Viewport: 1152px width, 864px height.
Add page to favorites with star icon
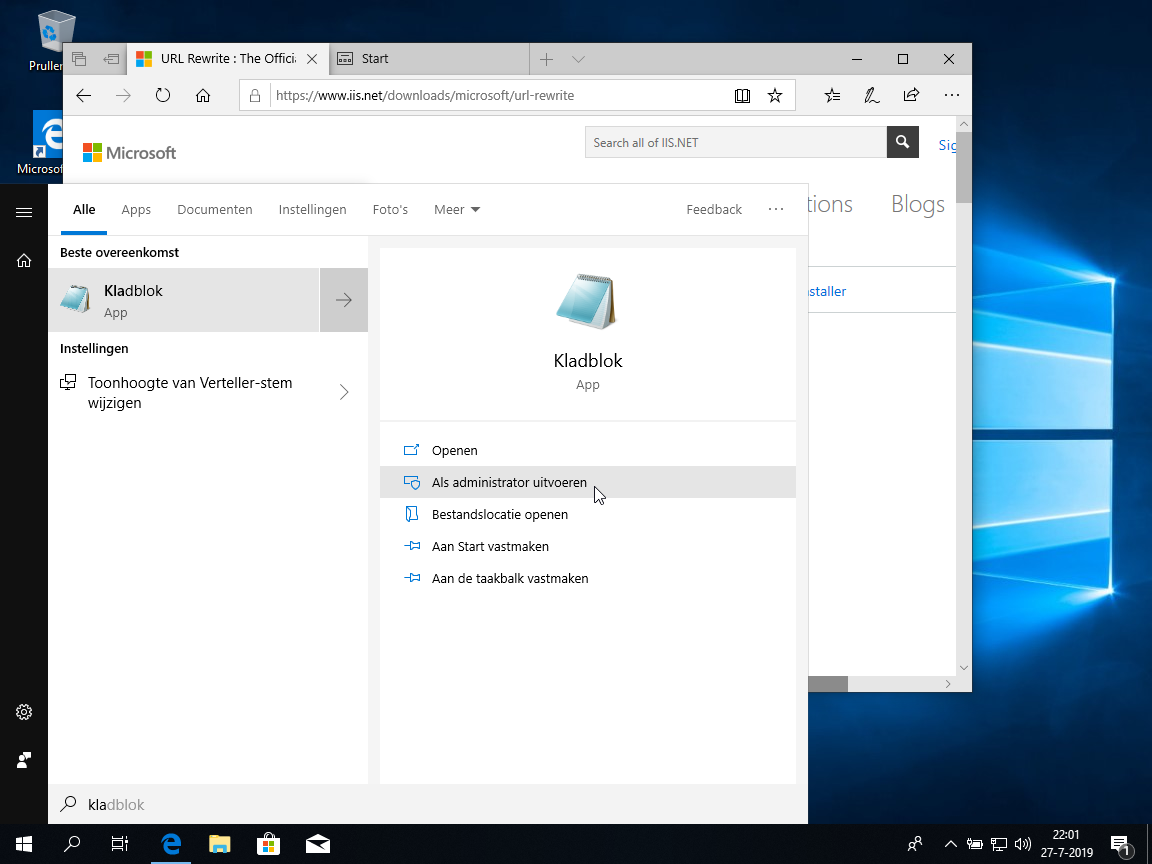[775, 96]
